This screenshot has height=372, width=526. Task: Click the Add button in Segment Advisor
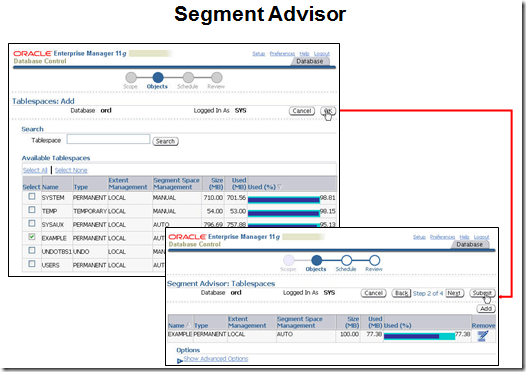click(486, 309)
